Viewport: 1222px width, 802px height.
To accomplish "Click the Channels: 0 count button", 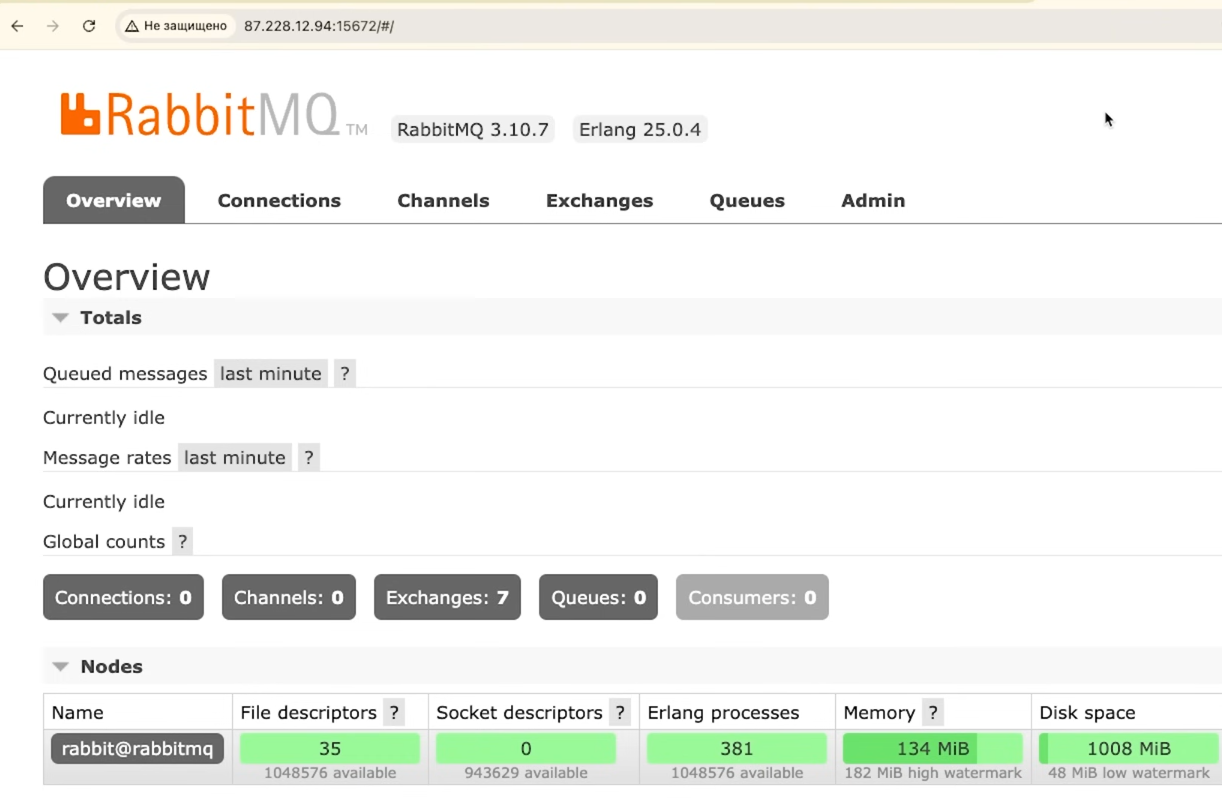I will click(x=289, y=597).
